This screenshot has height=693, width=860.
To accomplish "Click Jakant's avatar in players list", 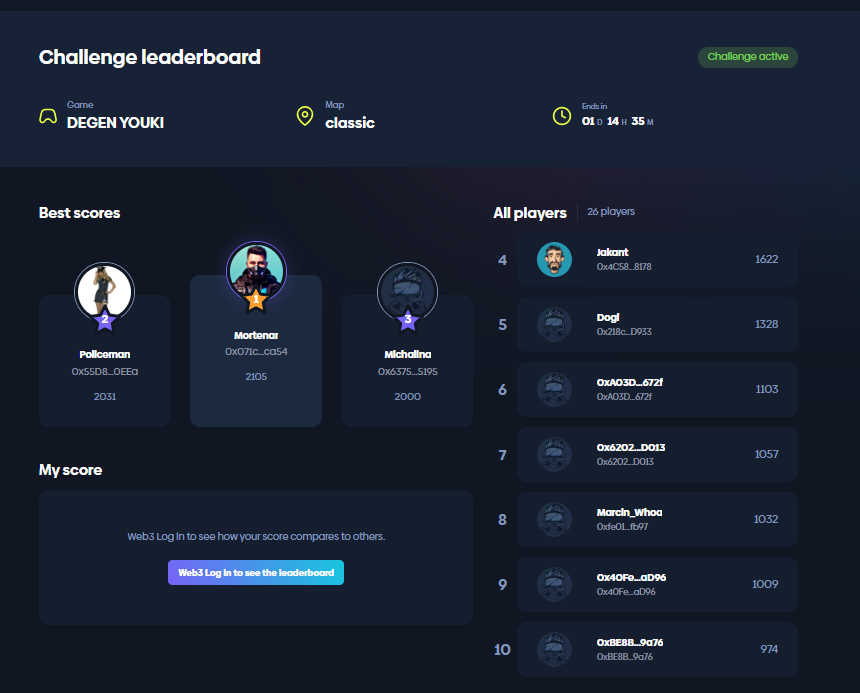I will (554, 259).
